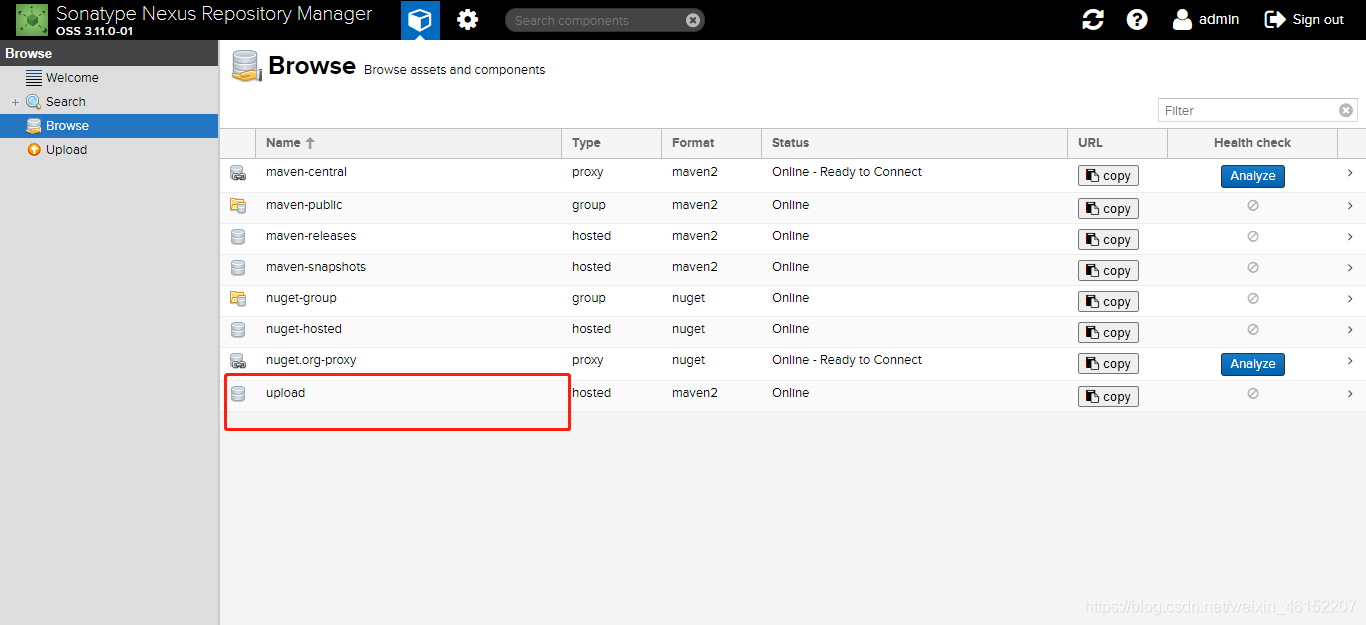The height and width of the screenshot is (625, 1366).
Task: Click upload row health check unavailable icon
Action: (1252, 393)
